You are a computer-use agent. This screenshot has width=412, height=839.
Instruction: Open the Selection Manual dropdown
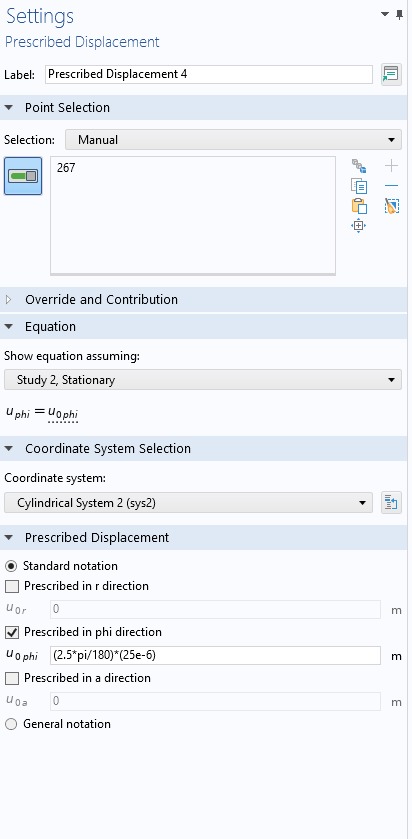coord(233,140)
